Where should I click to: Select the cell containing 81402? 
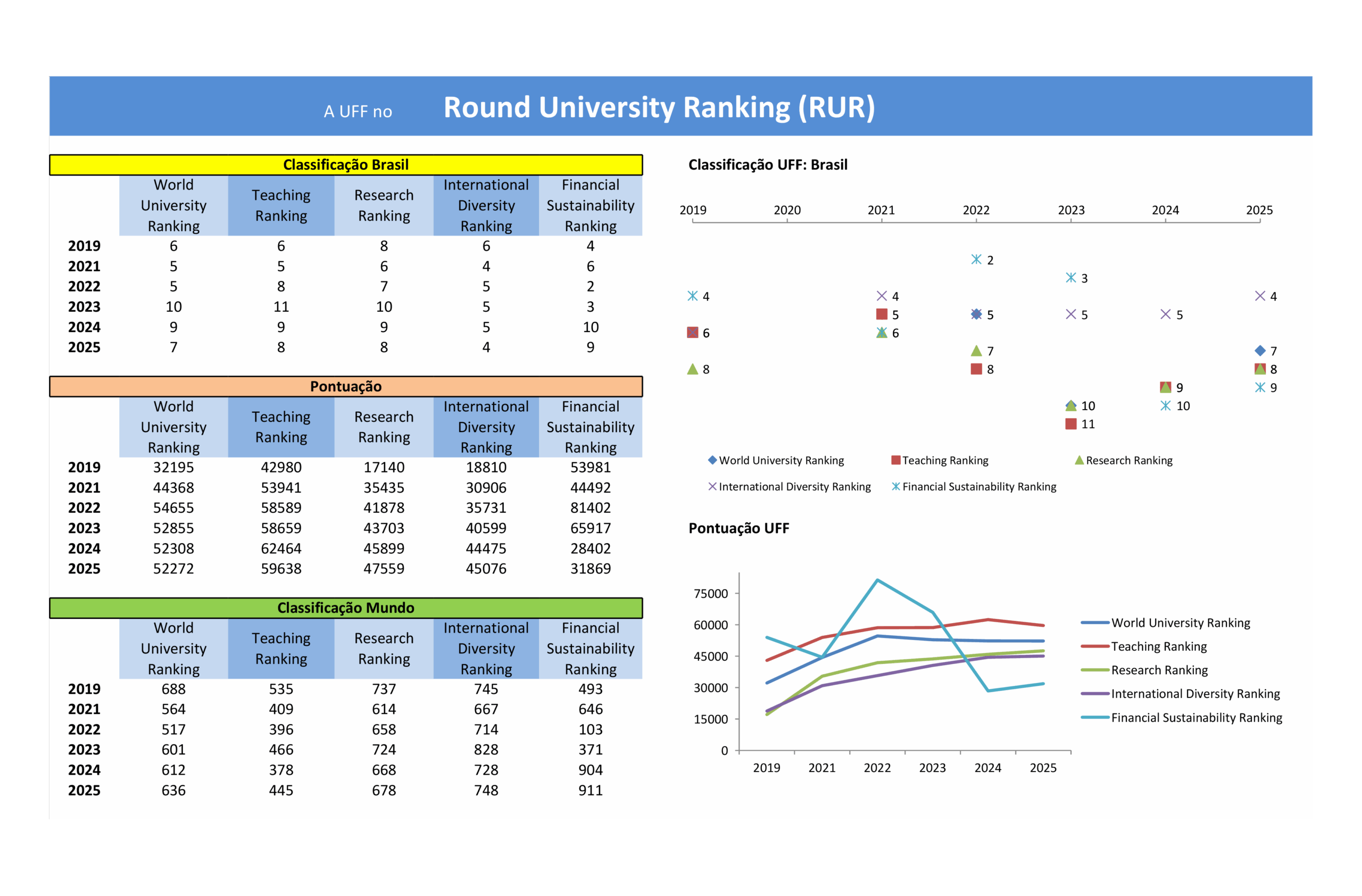590,508
